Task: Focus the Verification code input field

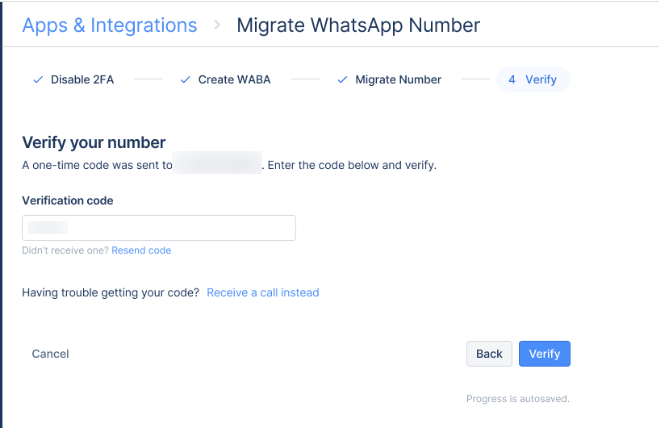Action: 159,228
